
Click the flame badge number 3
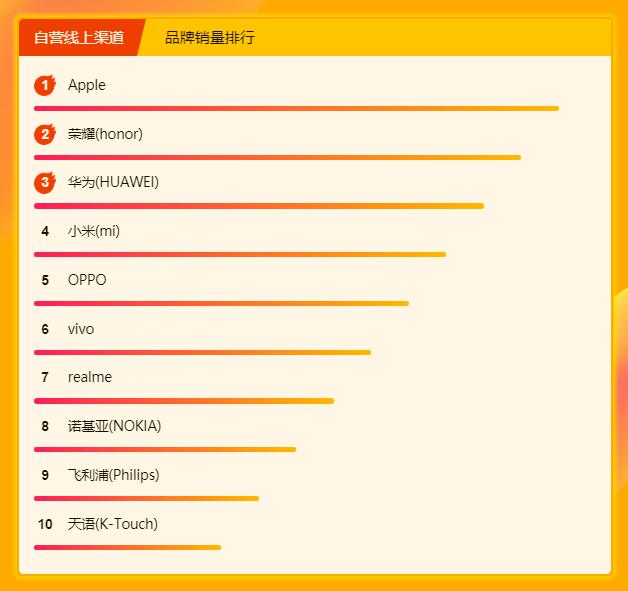45,183
